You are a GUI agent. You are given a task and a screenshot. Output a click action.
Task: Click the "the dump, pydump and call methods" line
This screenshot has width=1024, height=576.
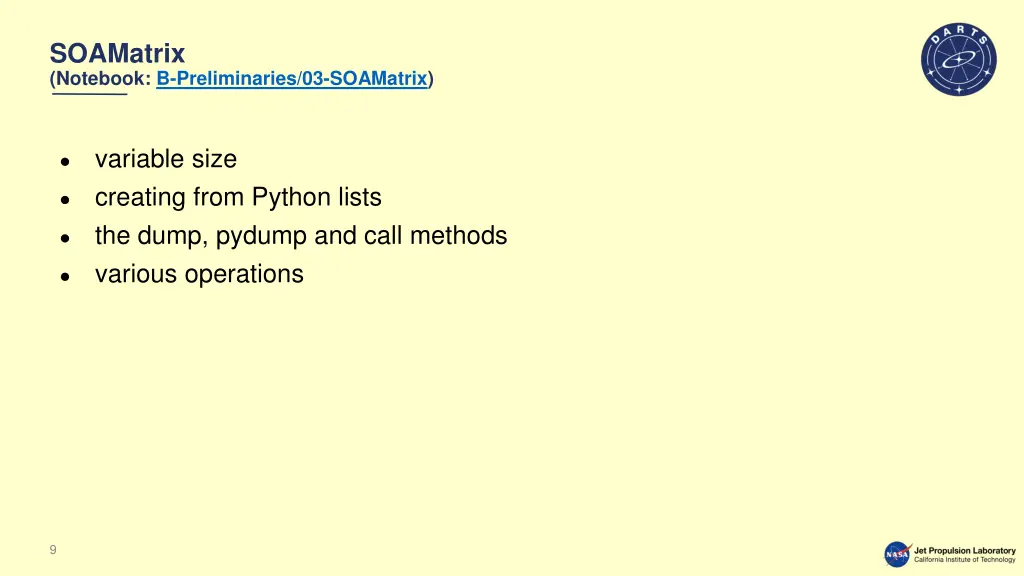click(301, 236)
